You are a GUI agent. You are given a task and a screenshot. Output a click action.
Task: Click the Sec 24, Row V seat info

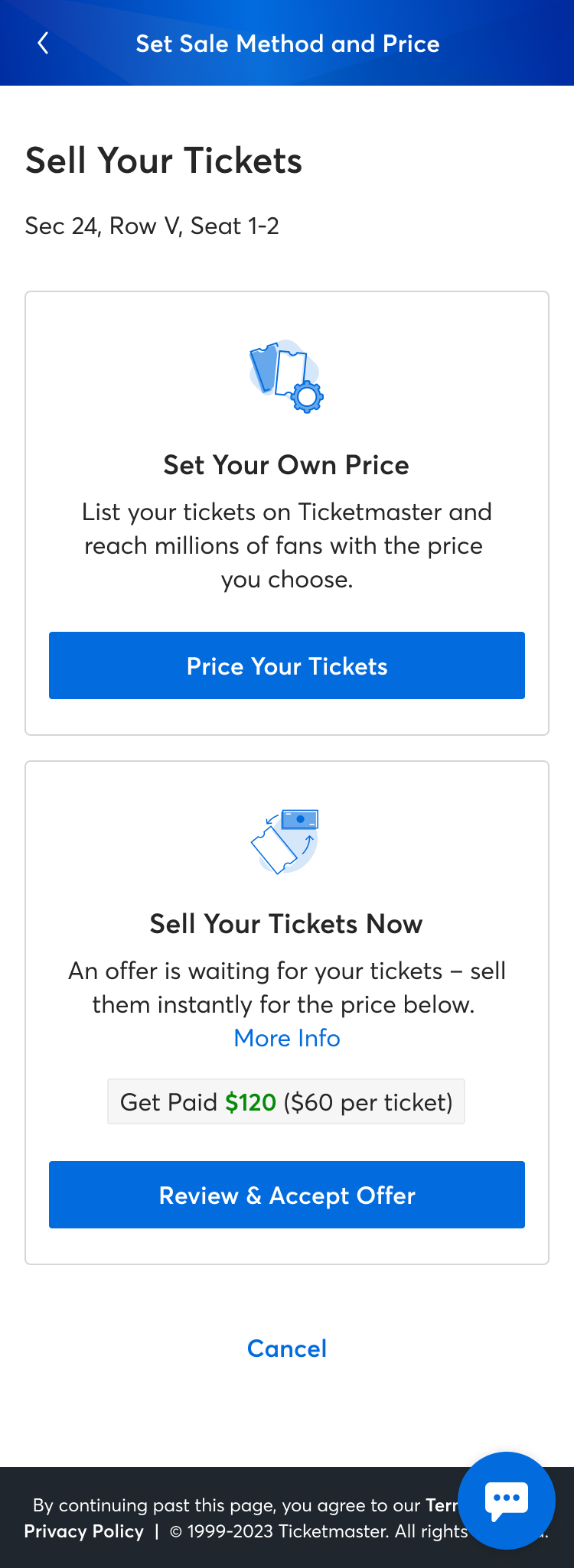click(x=152, y=226)
